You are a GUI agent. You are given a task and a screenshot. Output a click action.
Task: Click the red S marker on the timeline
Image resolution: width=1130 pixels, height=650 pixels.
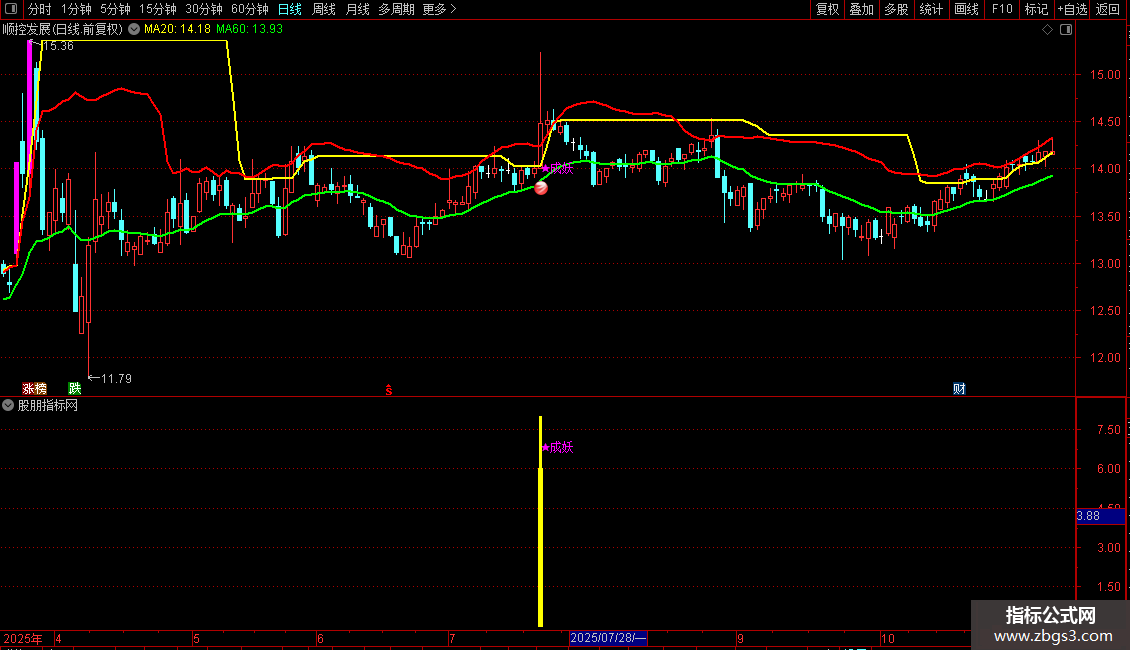coord(388,390)
